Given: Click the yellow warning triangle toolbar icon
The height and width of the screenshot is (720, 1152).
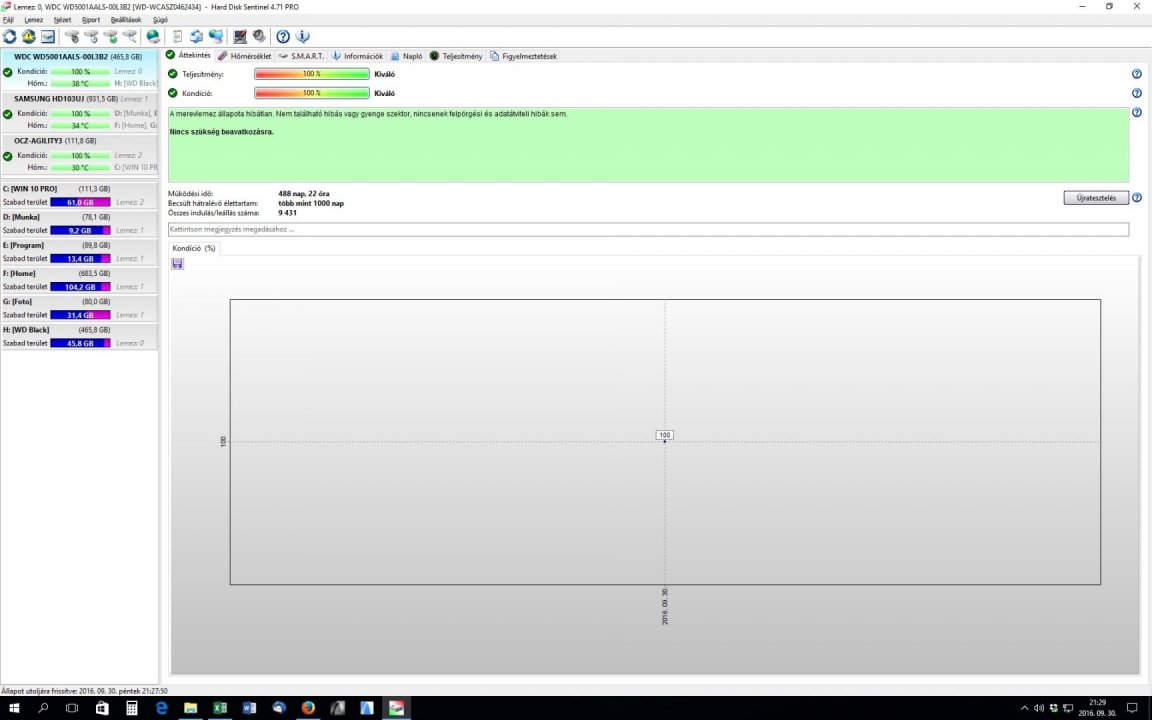Looking at the screenshot, I should click(29, 36).
